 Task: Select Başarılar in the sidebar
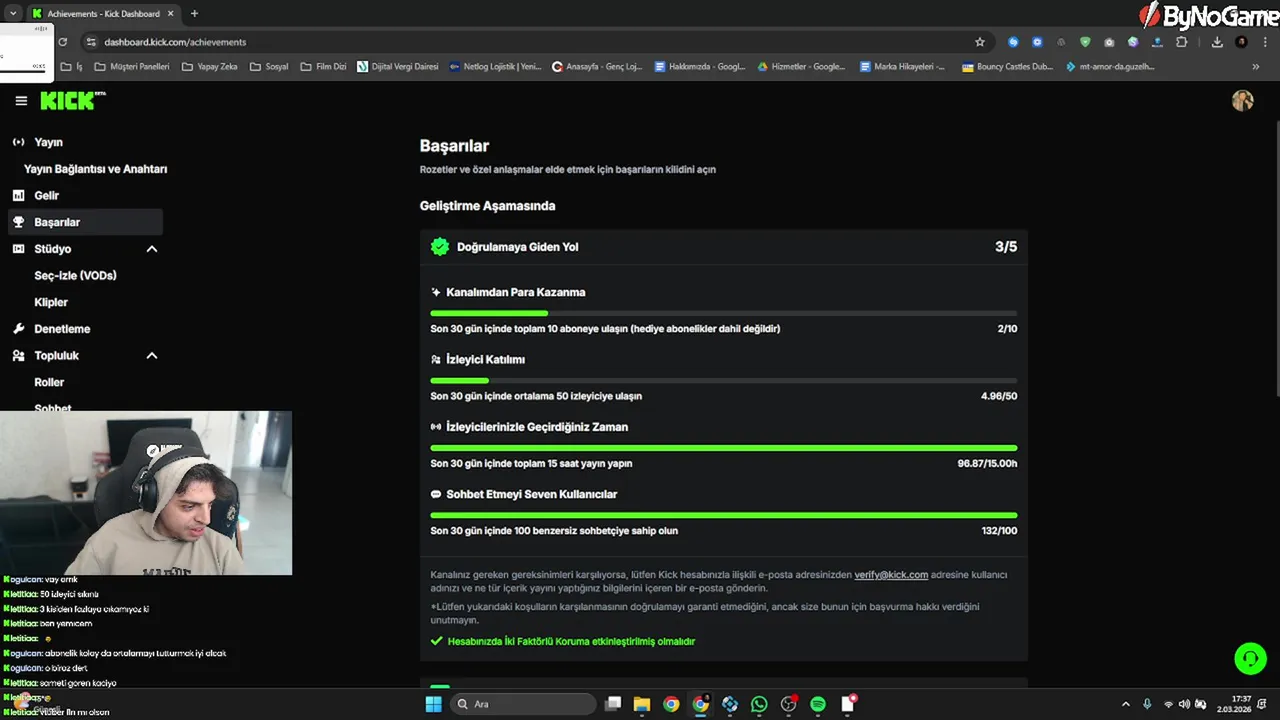tap(85, 222)
